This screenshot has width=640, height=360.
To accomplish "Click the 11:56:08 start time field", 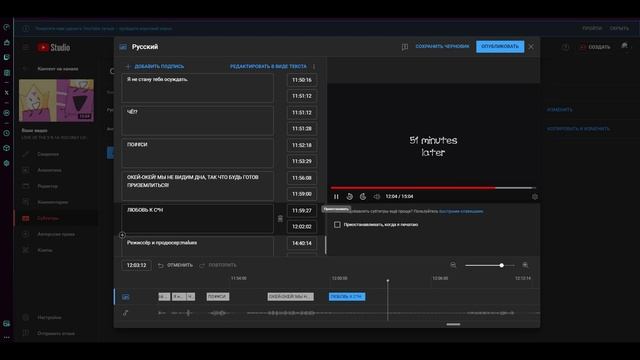I will [302, 178].
